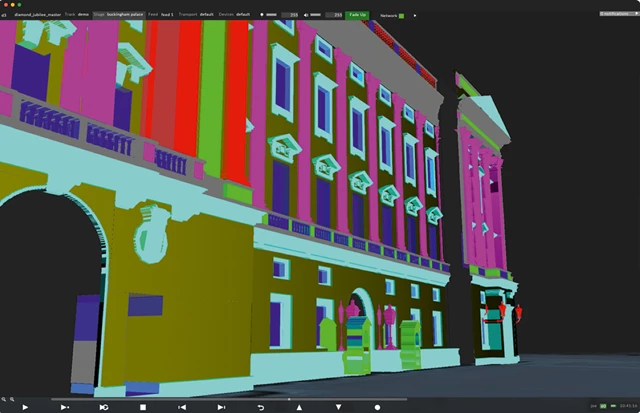Select the clock time in bottom right corner
Image resolution: width=640 pixels, height=413 pixels.
pos(628,406)
